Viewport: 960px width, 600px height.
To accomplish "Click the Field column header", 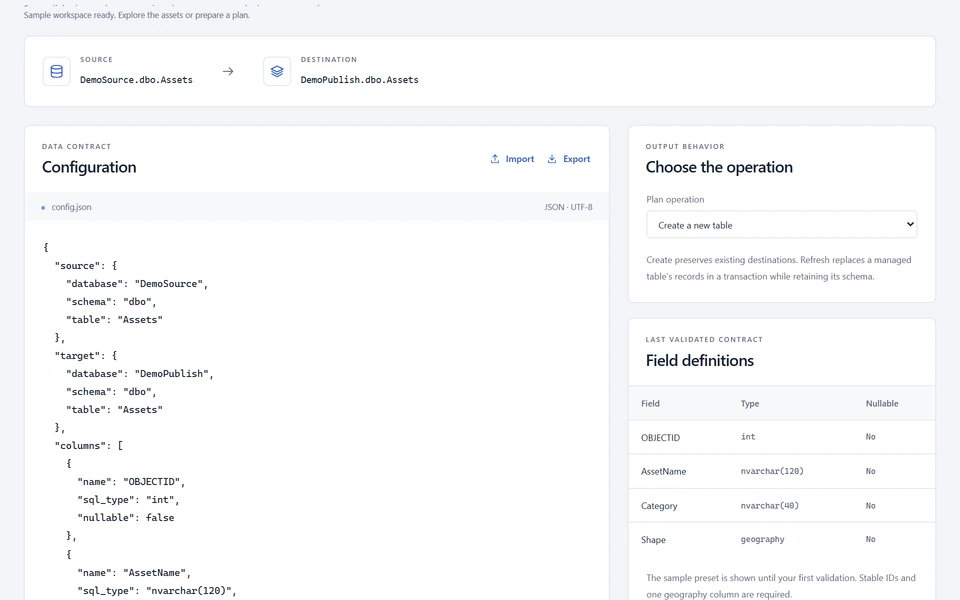I will pyautogui.click(x=650, y=403).
